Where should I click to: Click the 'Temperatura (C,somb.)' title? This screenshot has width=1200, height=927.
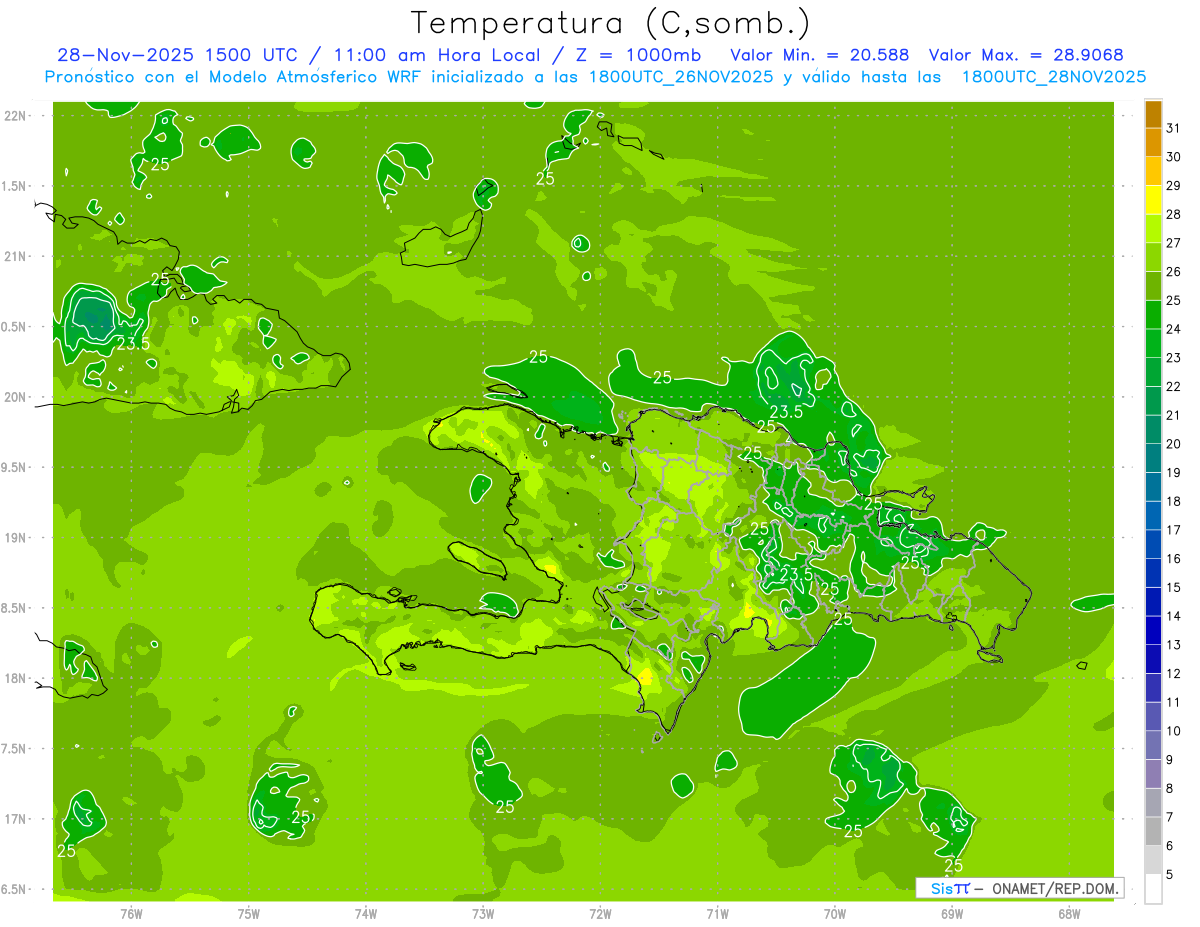[x=611, y=22]
